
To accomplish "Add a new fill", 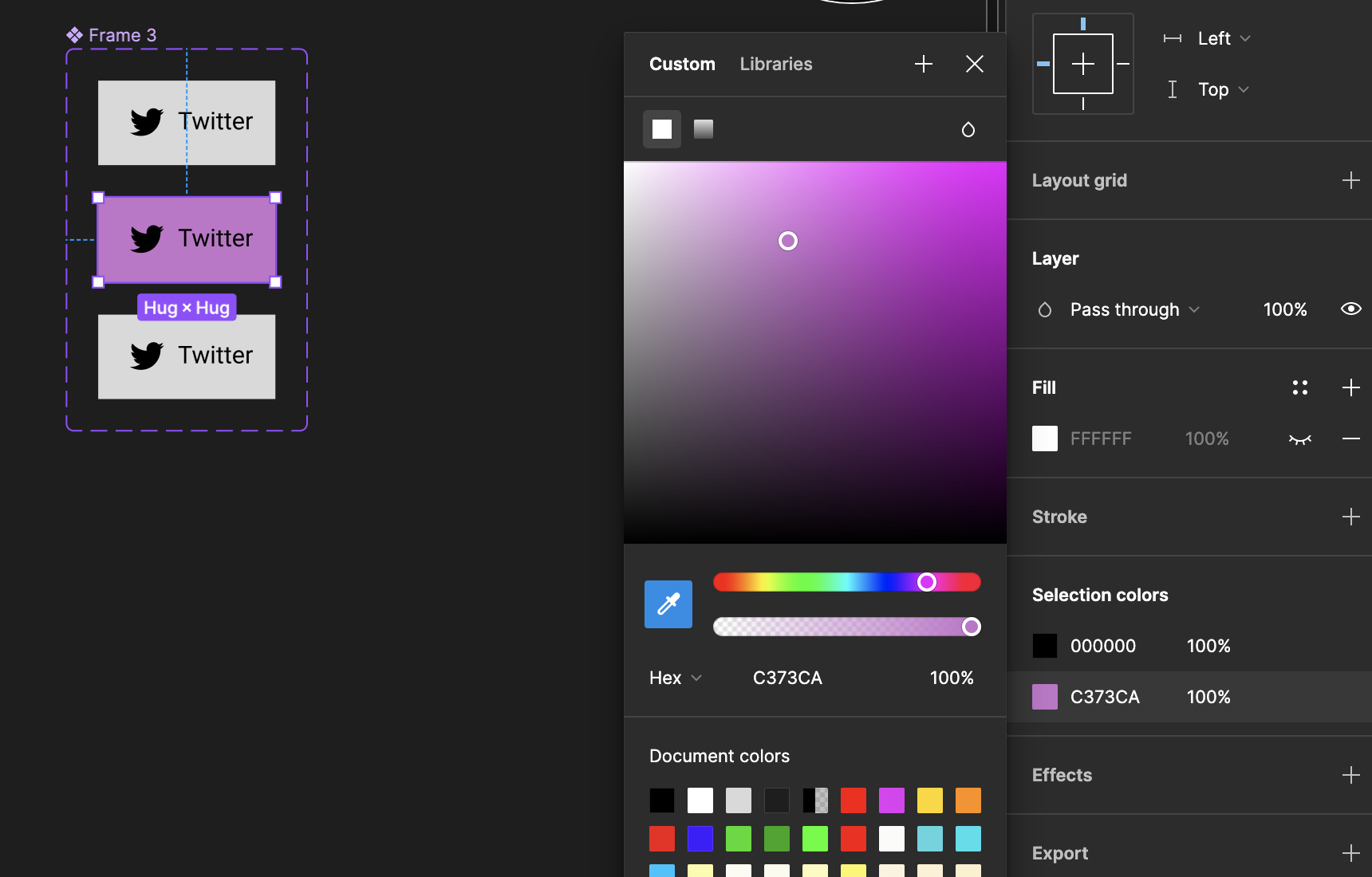I will [1351, 387].
